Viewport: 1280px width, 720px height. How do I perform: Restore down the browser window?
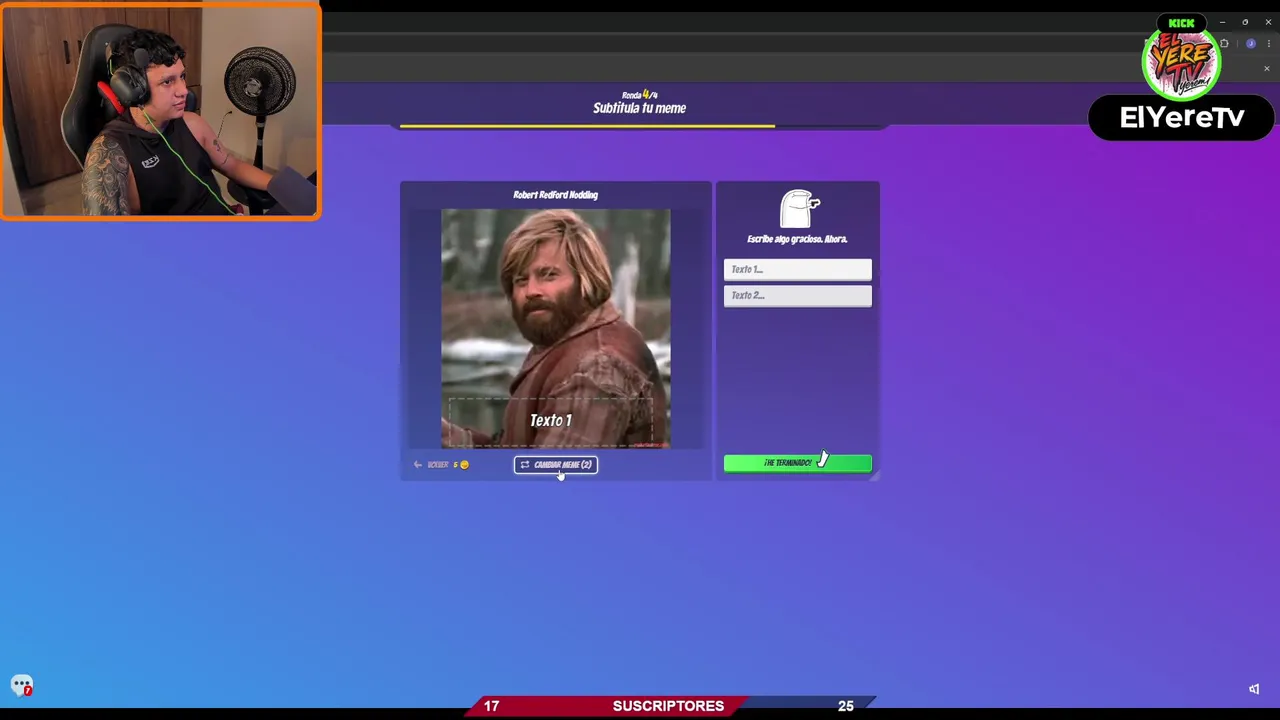tap(1245, 22)
